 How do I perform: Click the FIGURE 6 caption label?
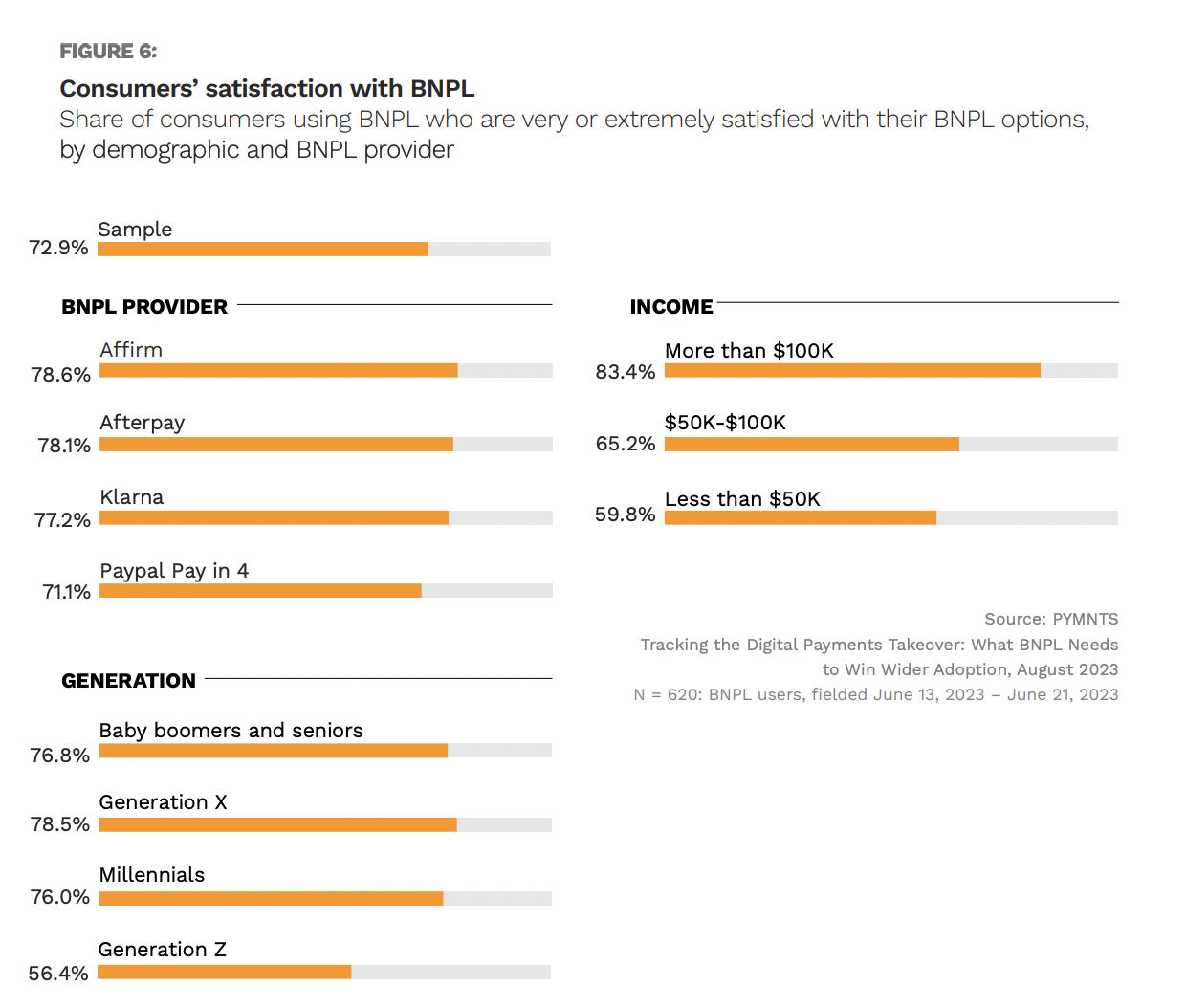tap(108, 52)
